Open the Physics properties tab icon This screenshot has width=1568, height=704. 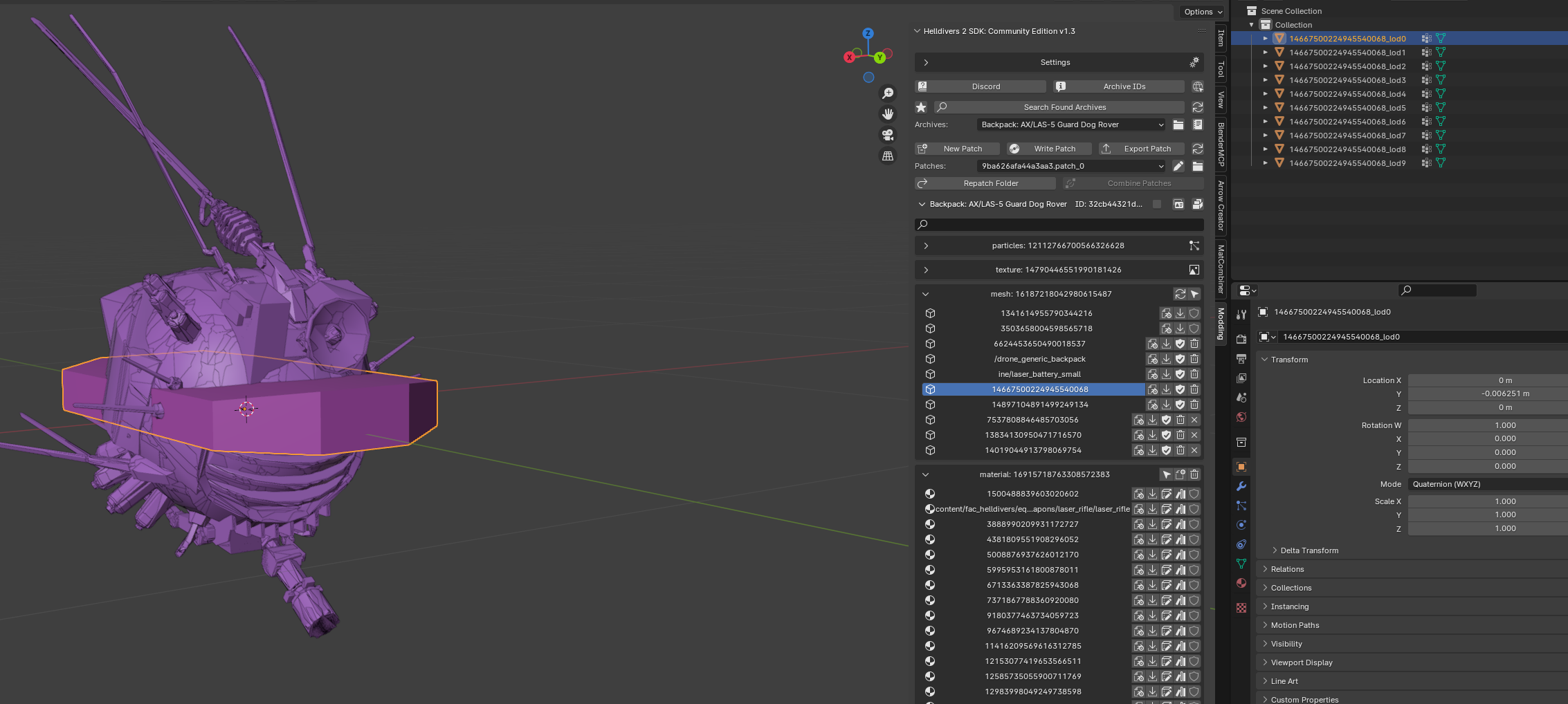(1241, 525)
